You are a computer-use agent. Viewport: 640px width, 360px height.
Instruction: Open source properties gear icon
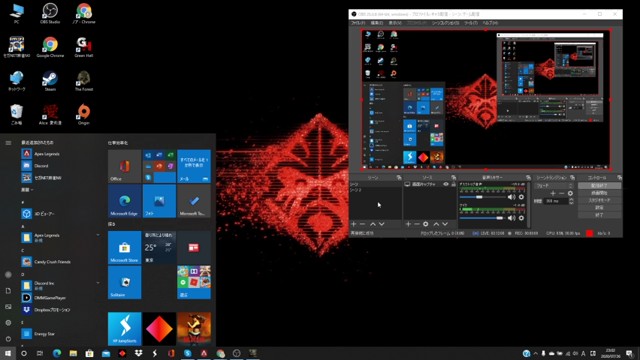[x=426, y=224]
